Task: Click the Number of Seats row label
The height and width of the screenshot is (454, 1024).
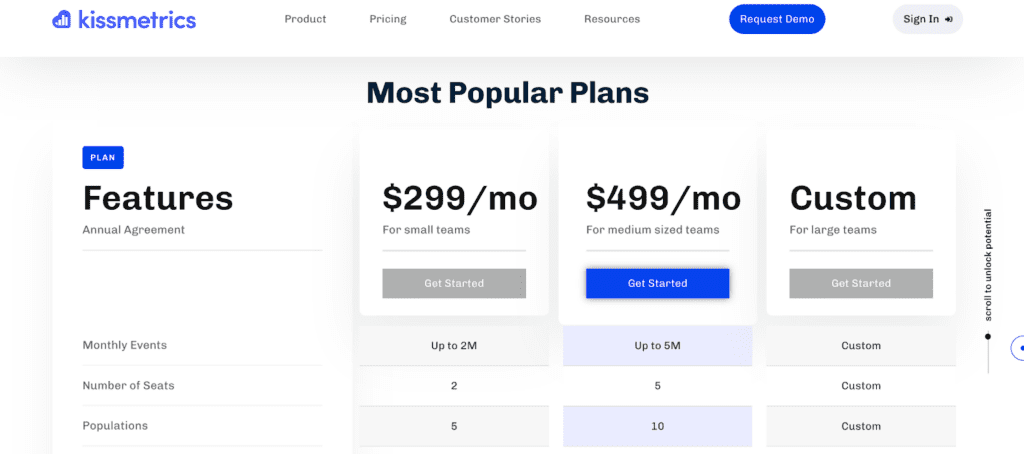Action: click(129, 385)
